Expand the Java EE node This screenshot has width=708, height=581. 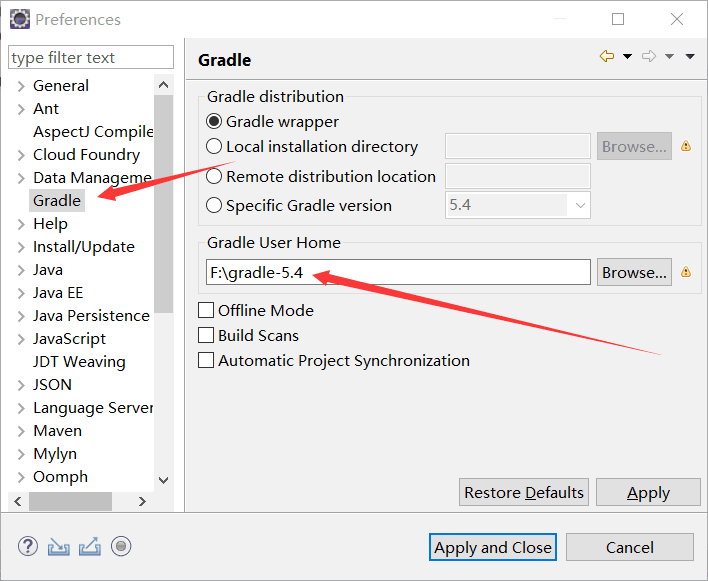coord(21,293)
